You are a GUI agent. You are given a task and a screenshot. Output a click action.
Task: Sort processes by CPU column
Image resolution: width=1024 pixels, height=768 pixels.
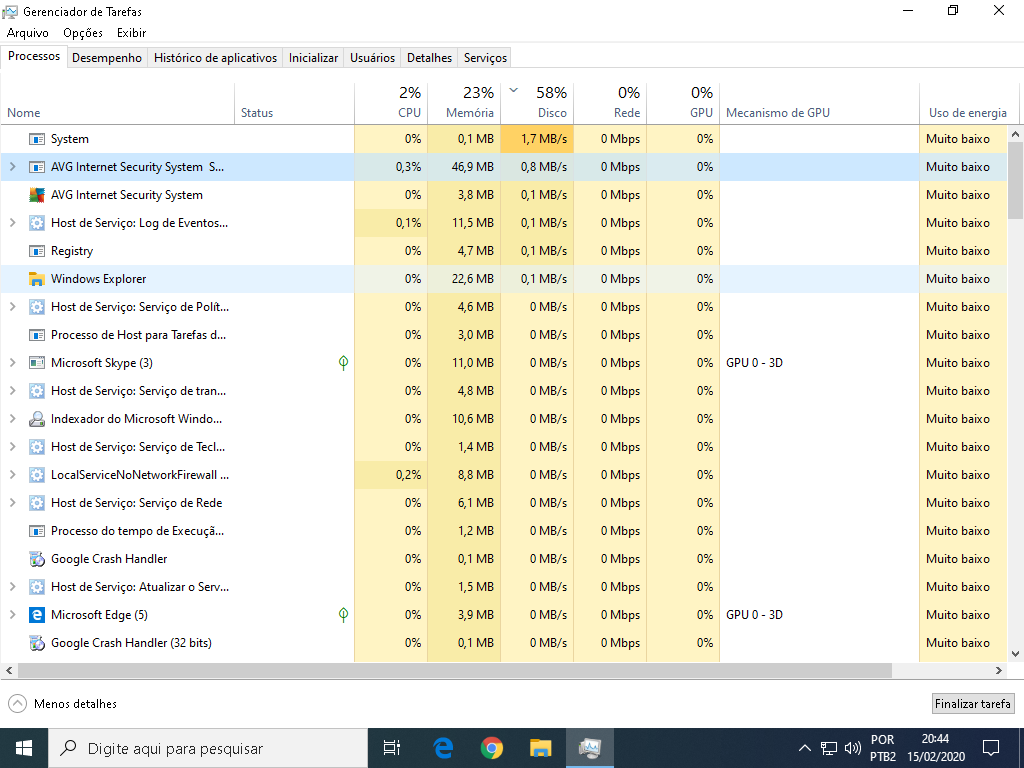[x=391, y=103]
